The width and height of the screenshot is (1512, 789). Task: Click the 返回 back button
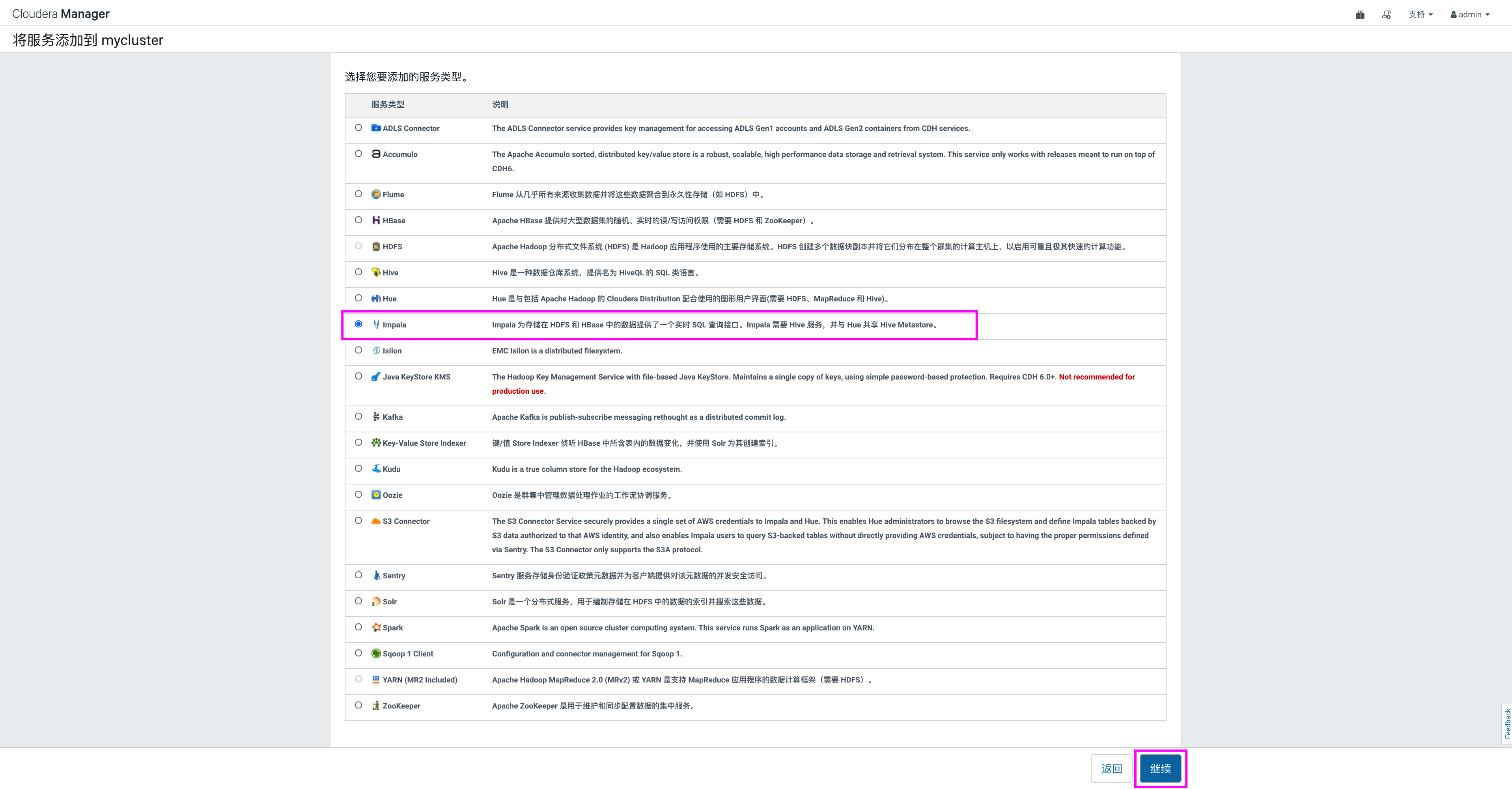coord(1111,768)
